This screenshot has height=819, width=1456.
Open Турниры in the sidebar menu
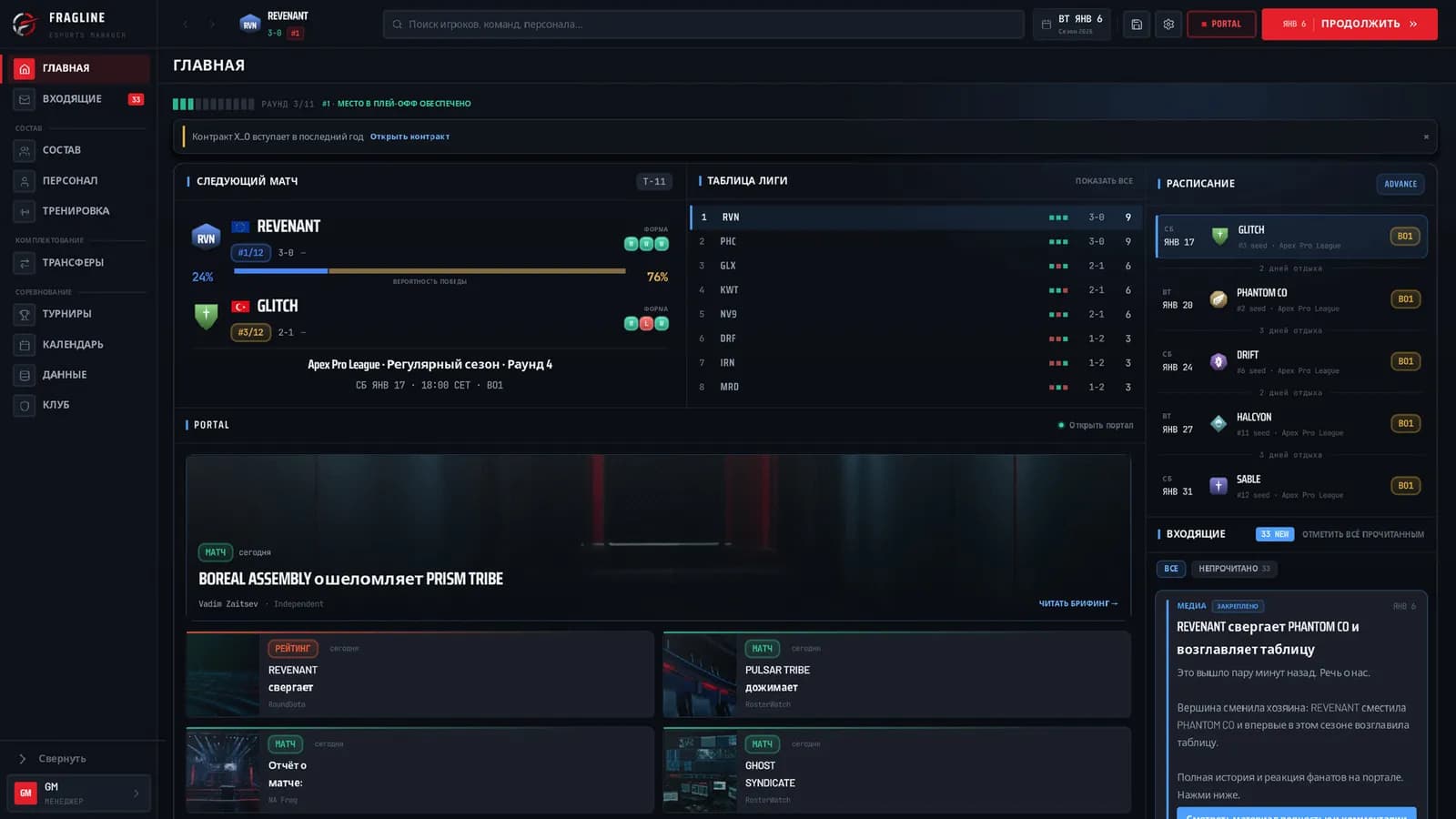pyautogui.click(x=80, y=314)
